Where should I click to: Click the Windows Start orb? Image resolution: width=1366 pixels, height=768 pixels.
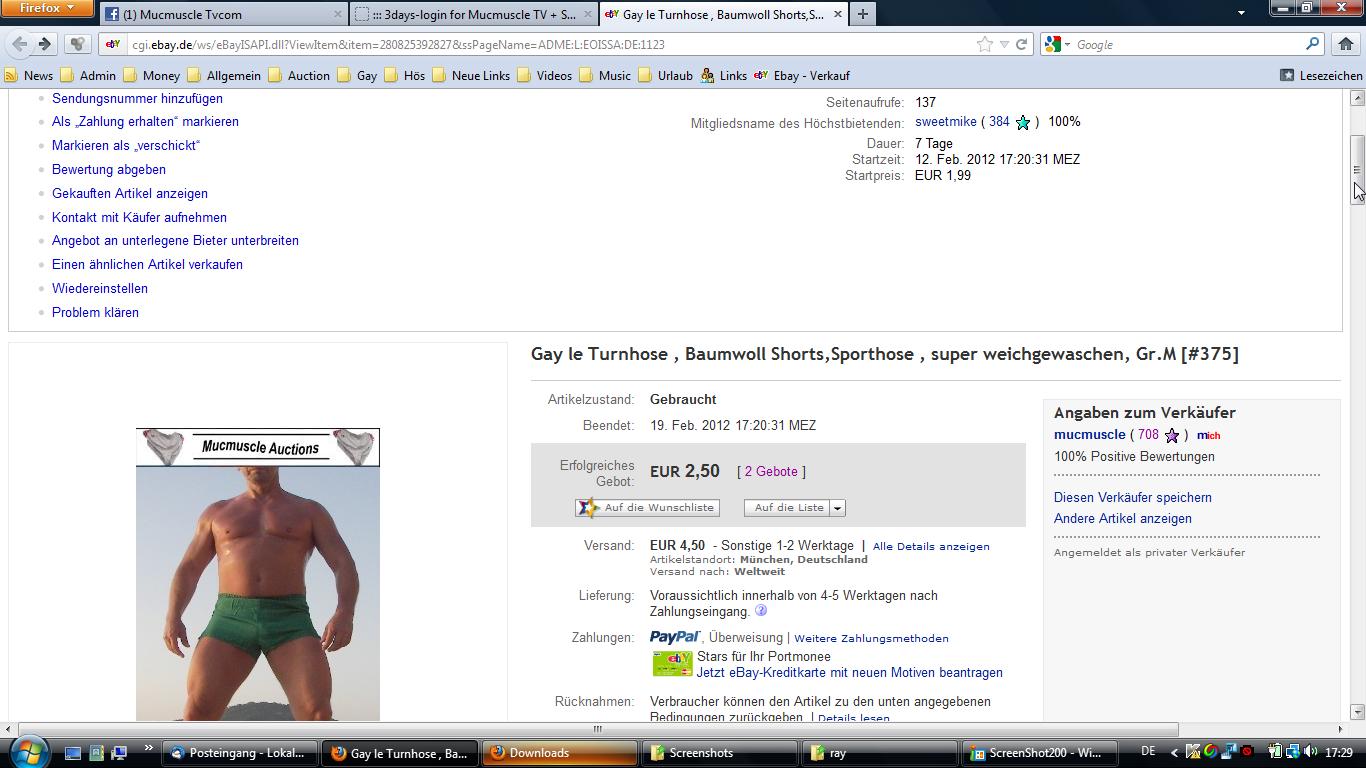[x=27, y=752]
